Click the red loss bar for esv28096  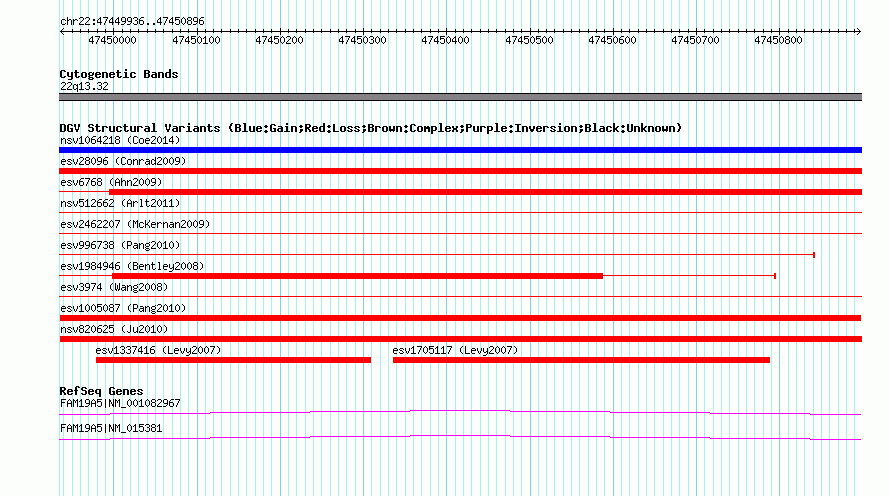click(460, 171)
